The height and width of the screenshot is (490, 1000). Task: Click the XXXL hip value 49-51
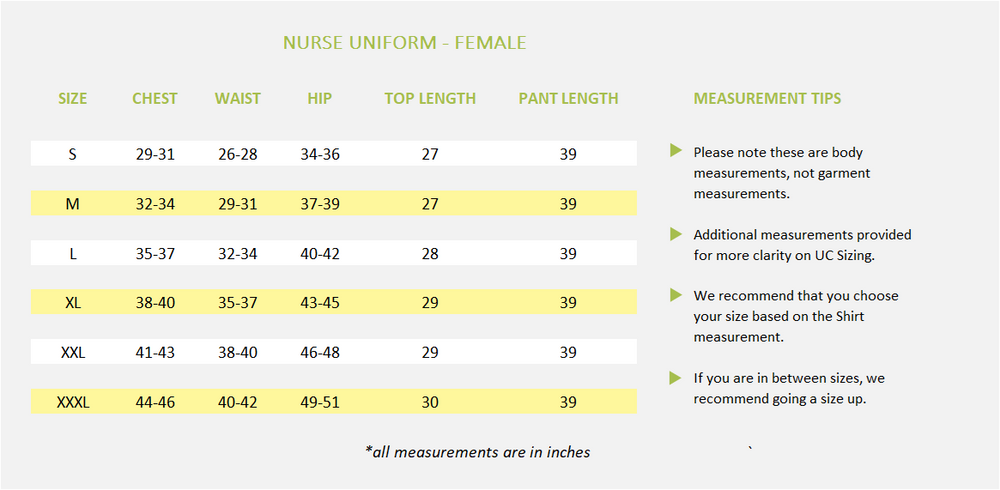tap(320, 403)
